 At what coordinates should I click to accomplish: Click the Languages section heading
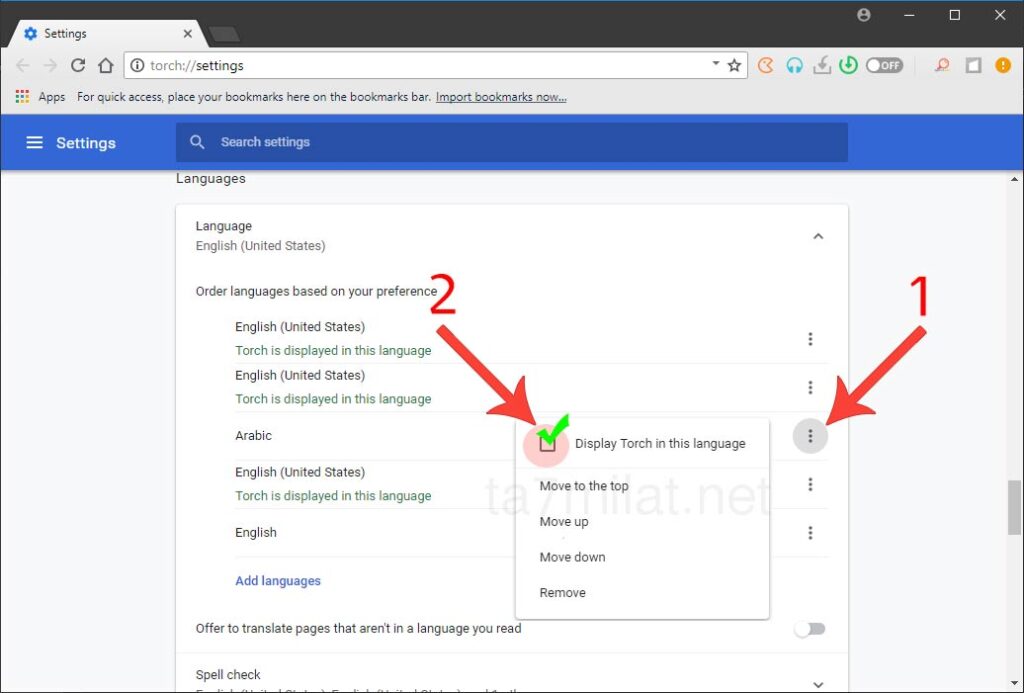[x=211, y=178]
